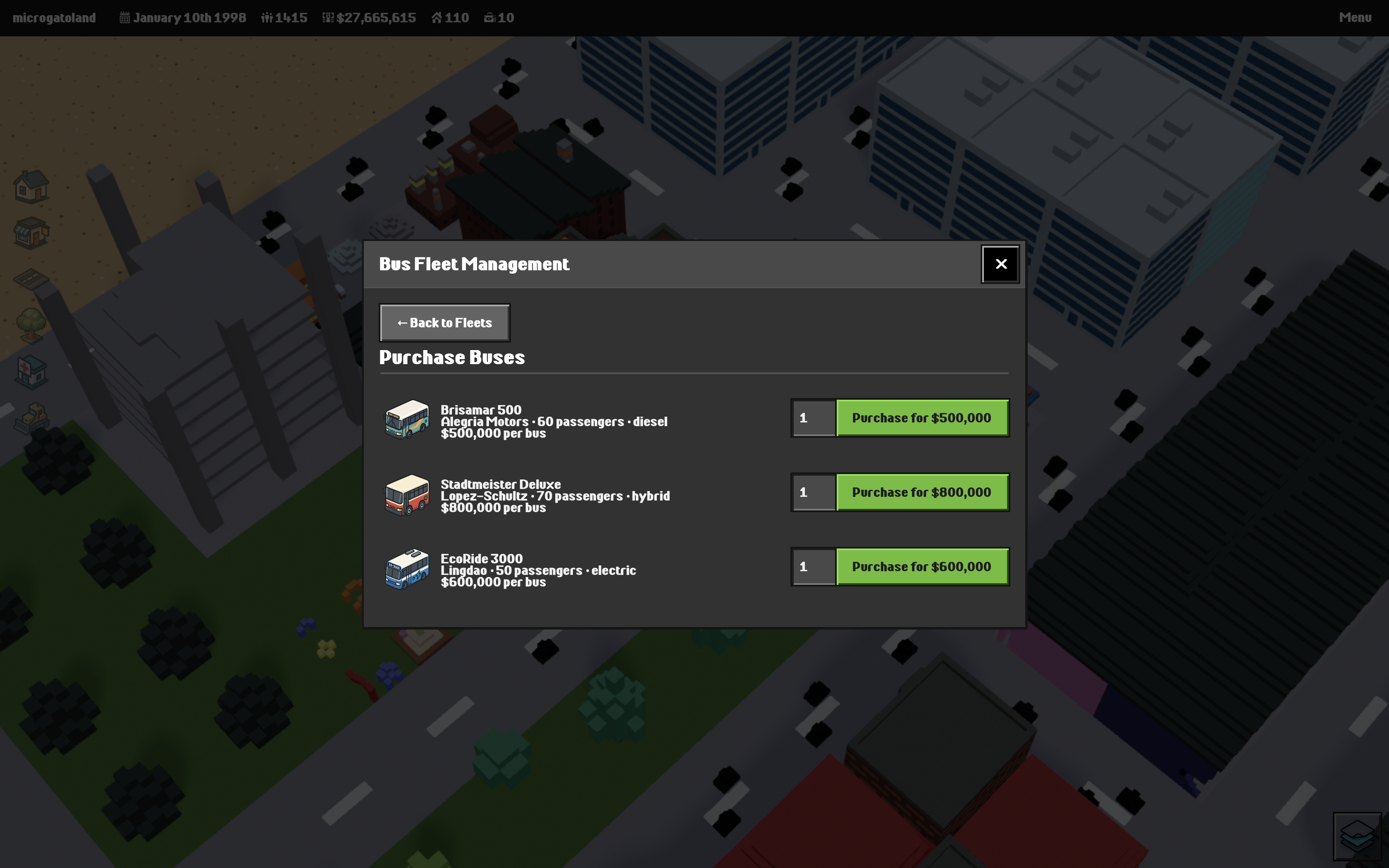Image resolution: width=1389 pixels, height=868 pixels.
Task: Purchase the Stadtmeister Deluxe for $800,000
Action: click(x=921, y=493)
